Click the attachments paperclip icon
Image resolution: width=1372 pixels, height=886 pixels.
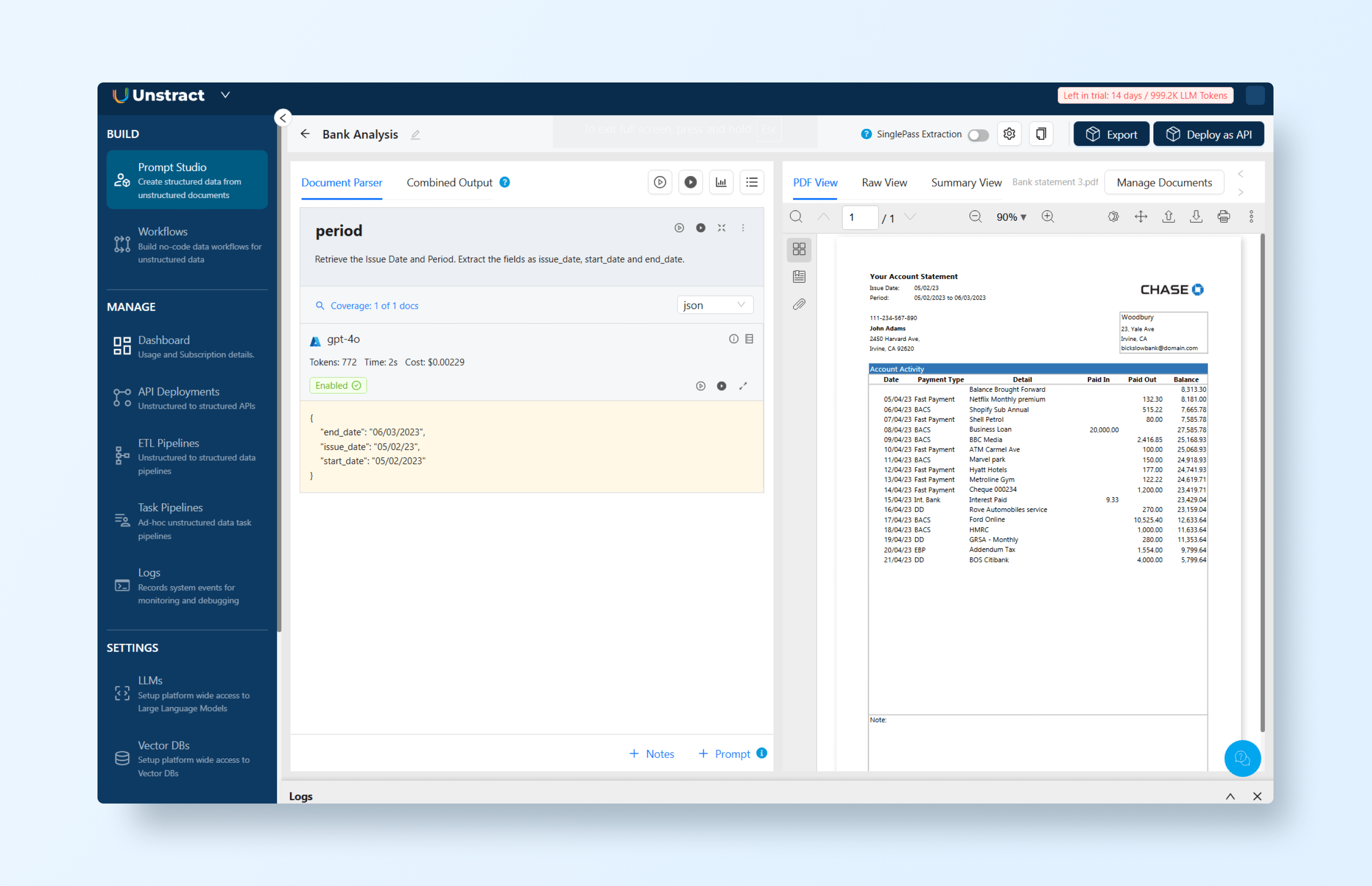tap(799, 304)
